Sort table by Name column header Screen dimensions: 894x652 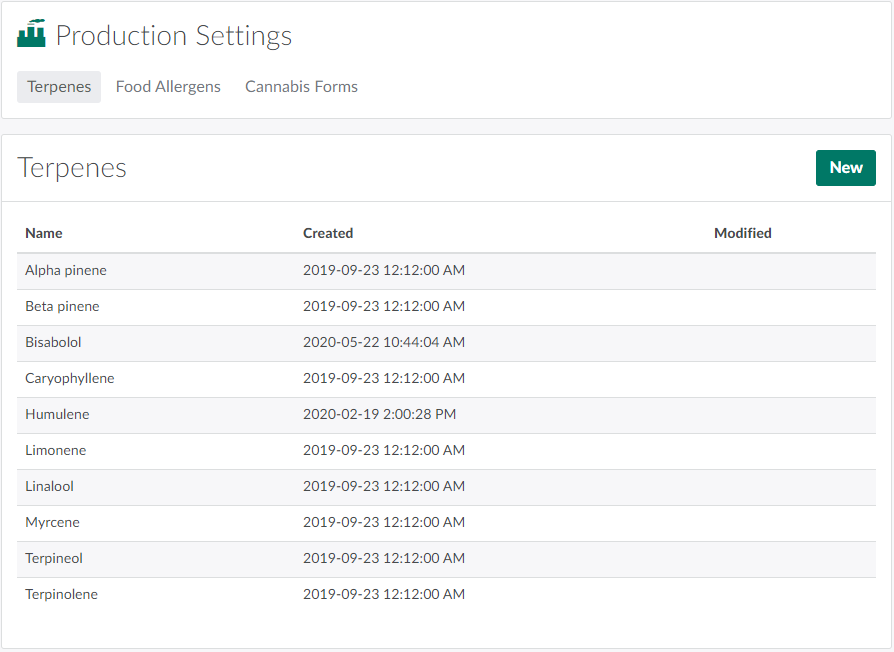pyautogui.click(x=44, y=233)
